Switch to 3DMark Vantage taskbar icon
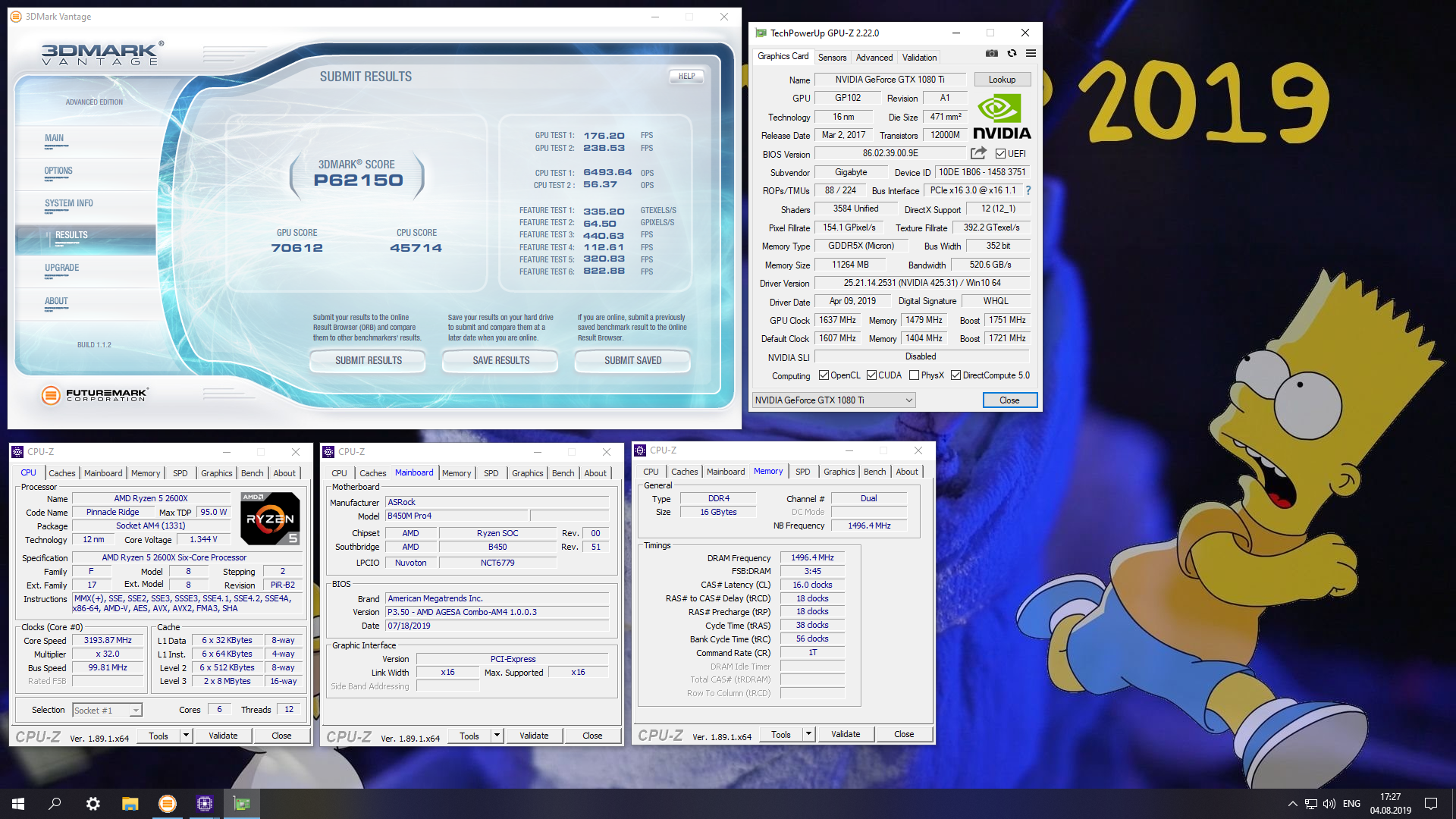Viewport: 1456px width, 819px height. coord(167,804)
